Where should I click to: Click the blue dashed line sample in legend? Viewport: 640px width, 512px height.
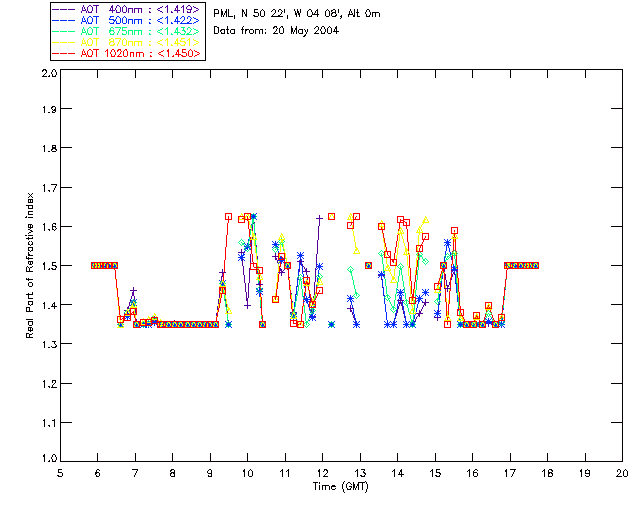64,20
